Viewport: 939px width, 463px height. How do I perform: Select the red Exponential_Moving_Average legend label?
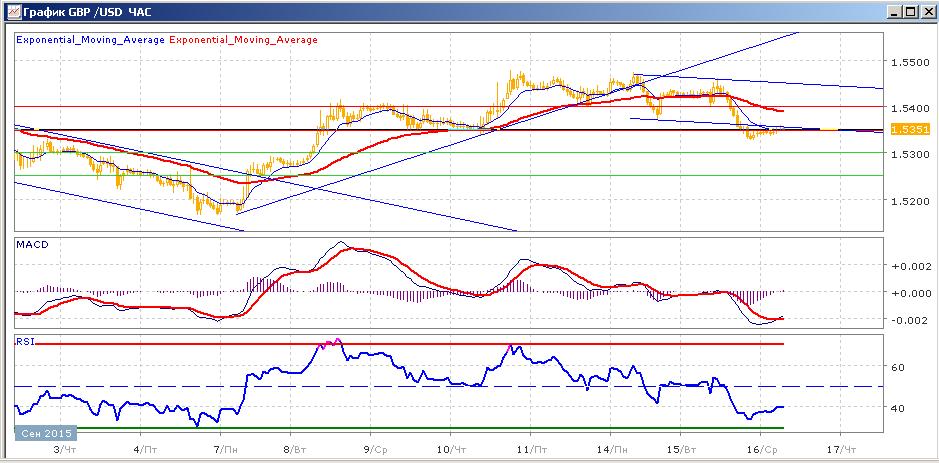click(x=244, y=40)
